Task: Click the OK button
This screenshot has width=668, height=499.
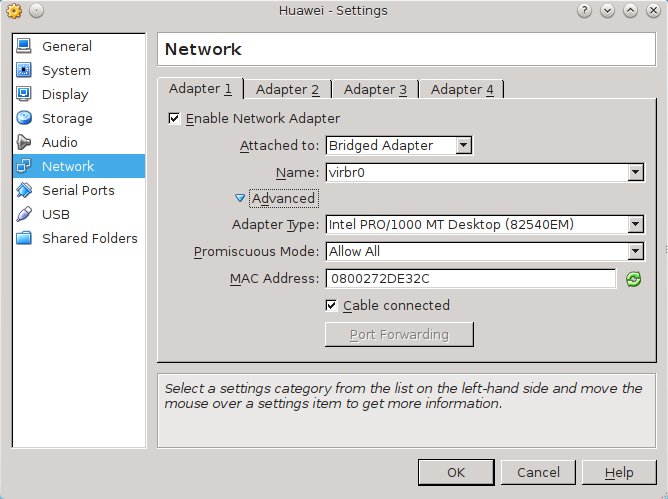Action: (455, 472)
